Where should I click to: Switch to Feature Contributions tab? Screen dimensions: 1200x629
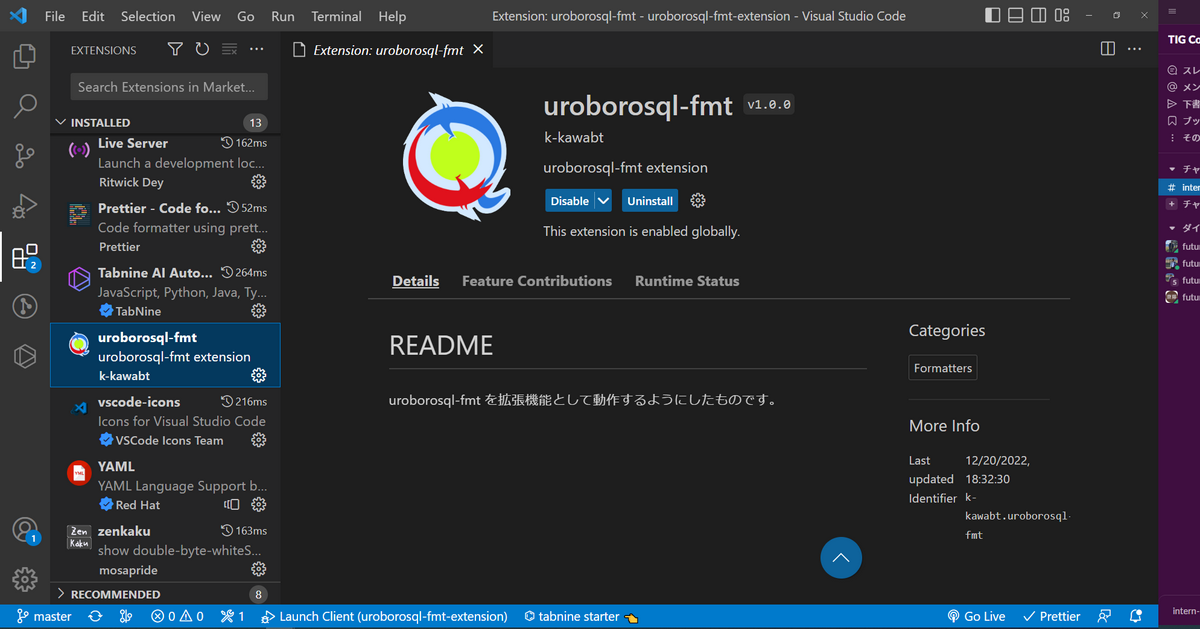(537, 281)
